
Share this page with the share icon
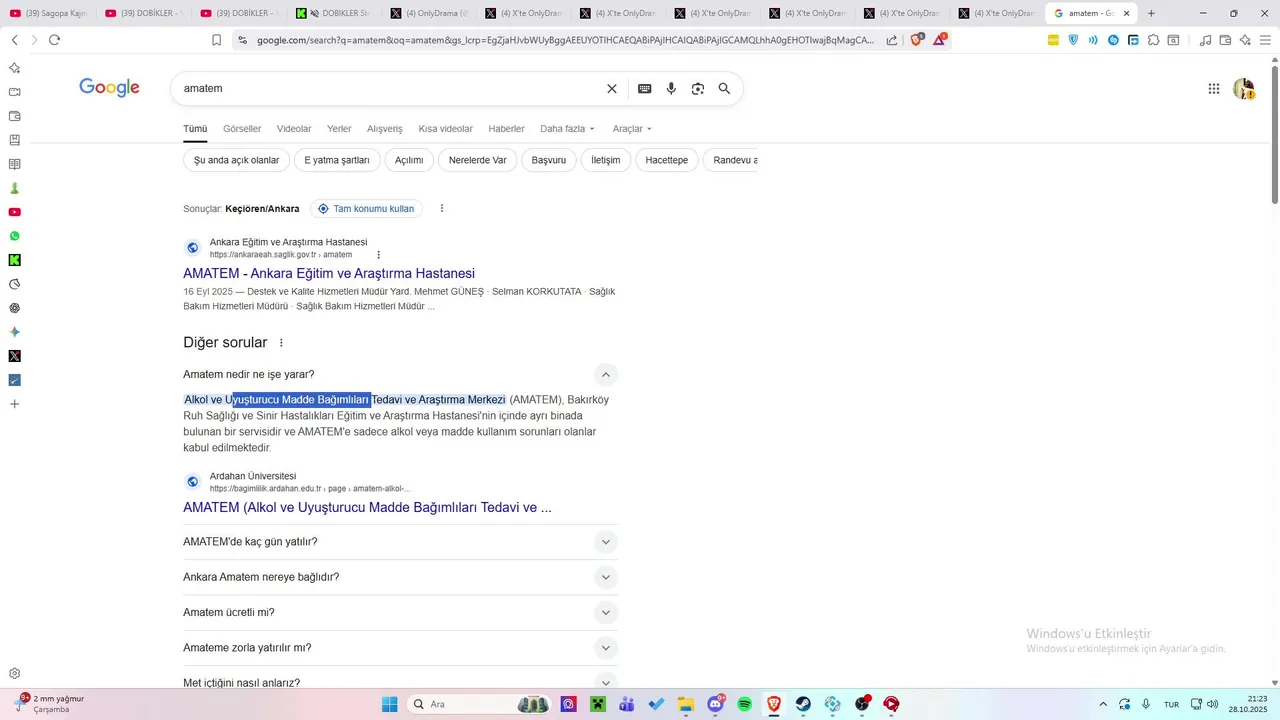(892, 40)
